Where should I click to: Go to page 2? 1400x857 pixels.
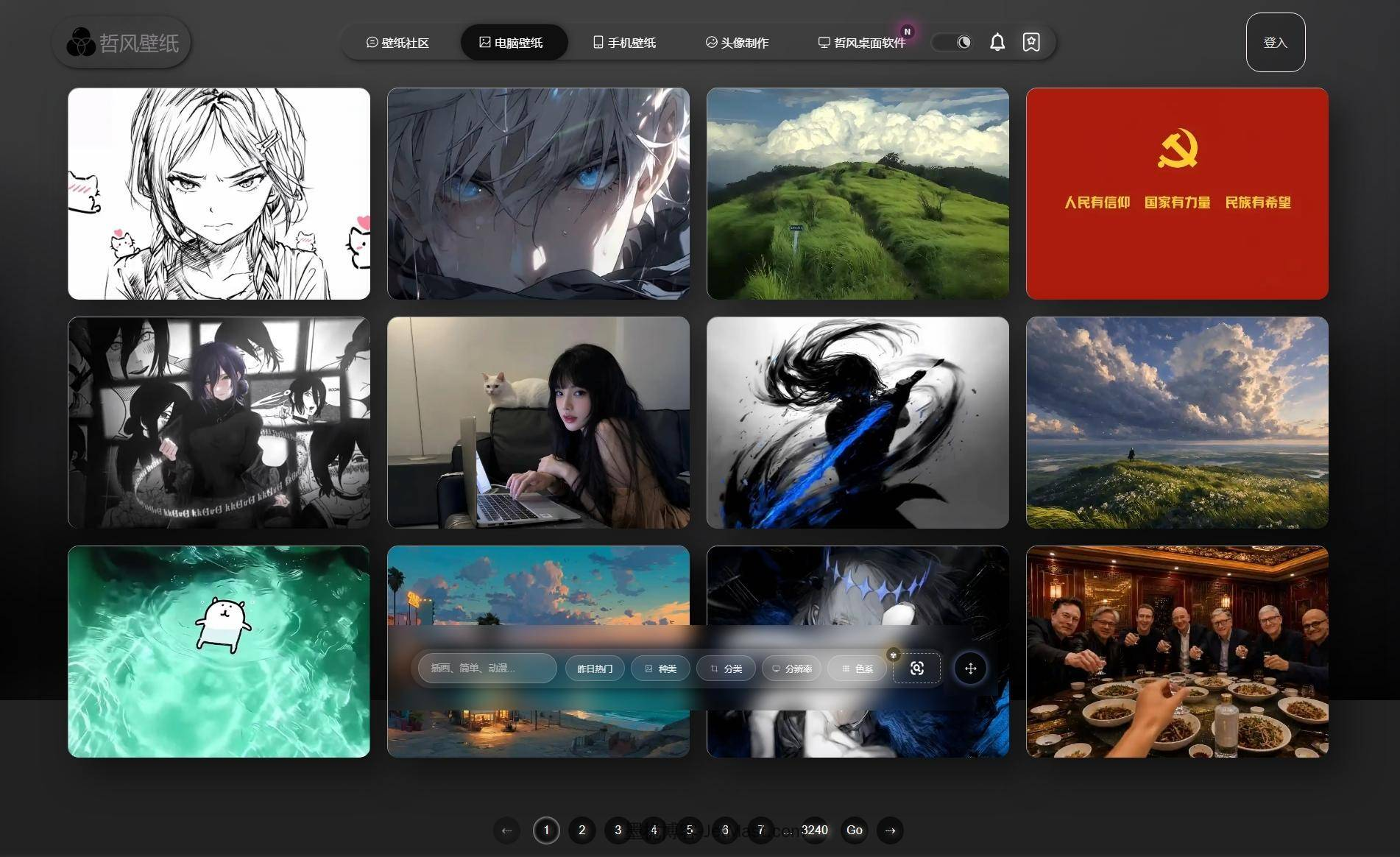[x=582, y=830]
